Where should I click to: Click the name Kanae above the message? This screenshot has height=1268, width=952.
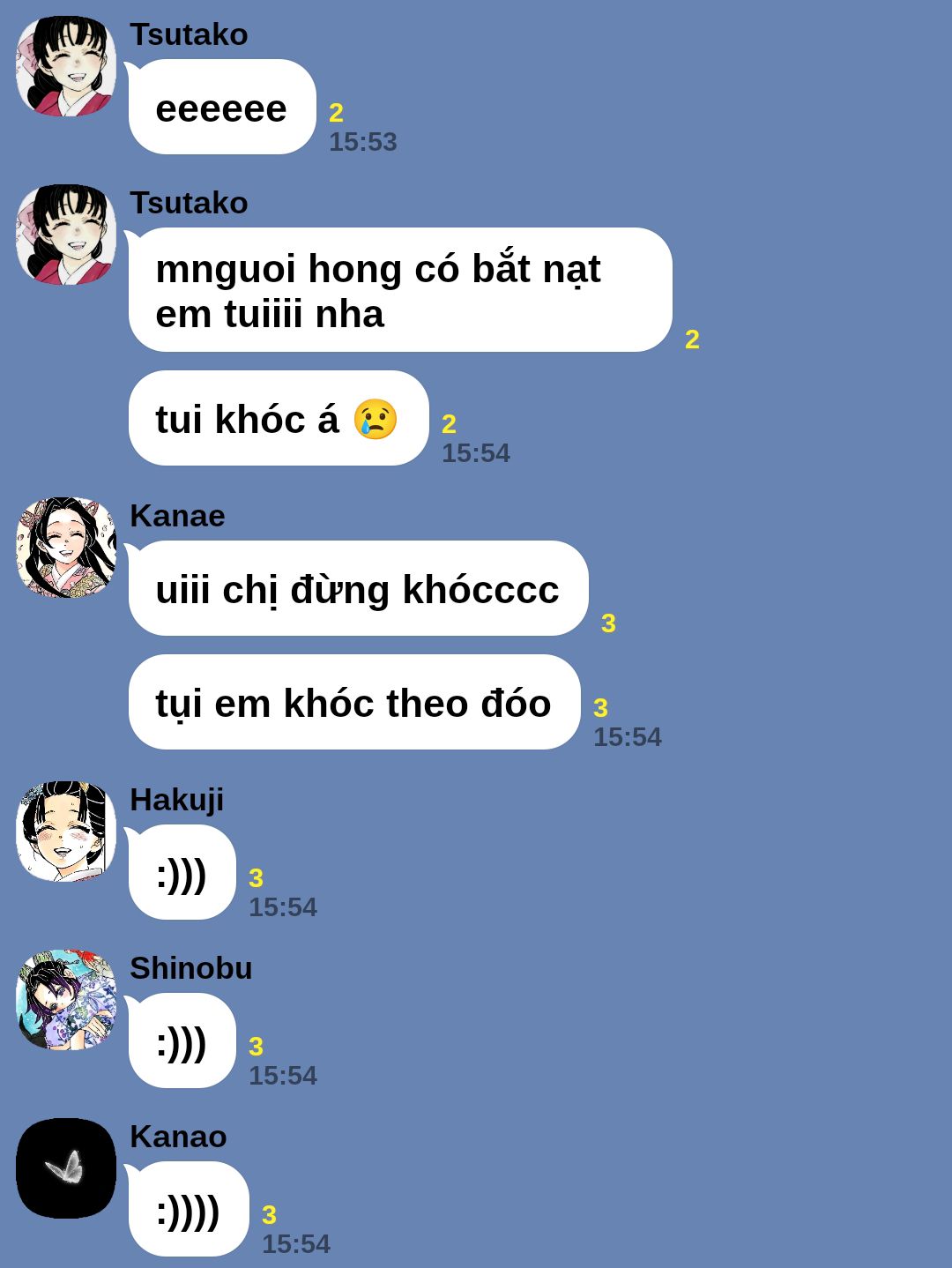click(x=177, y=516)
